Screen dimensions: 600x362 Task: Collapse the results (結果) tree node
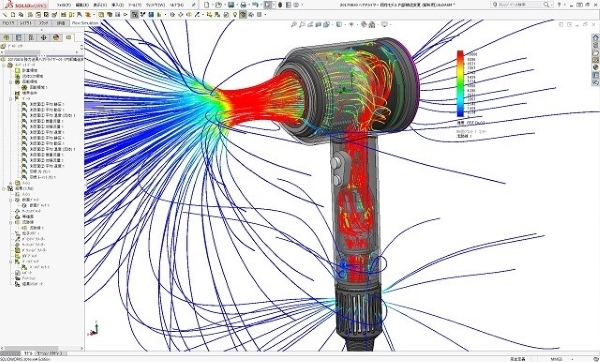4,189
